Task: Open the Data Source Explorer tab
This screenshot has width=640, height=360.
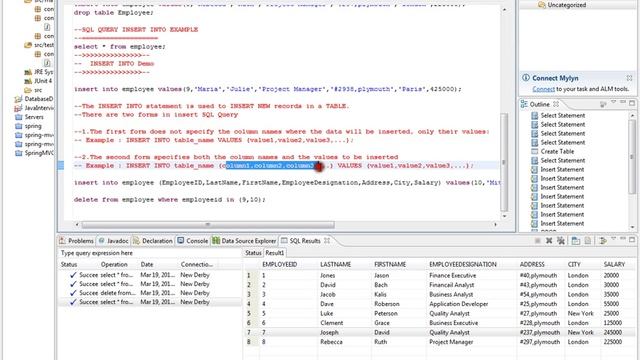Action: tap(244, 241)
